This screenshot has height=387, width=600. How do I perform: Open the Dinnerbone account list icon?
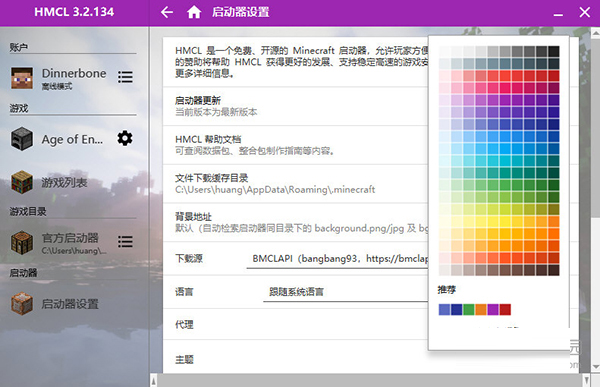click(x=125, y=77)
